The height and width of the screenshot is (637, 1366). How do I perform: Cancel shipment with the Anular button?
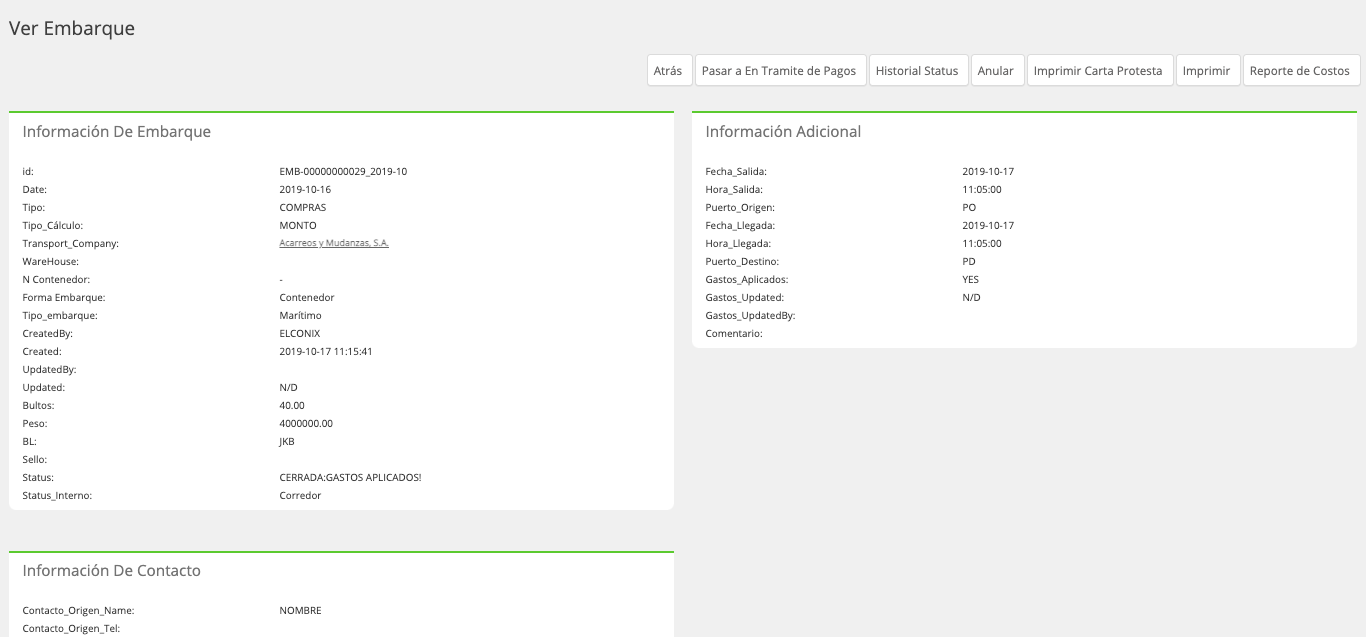pos(997,71)
